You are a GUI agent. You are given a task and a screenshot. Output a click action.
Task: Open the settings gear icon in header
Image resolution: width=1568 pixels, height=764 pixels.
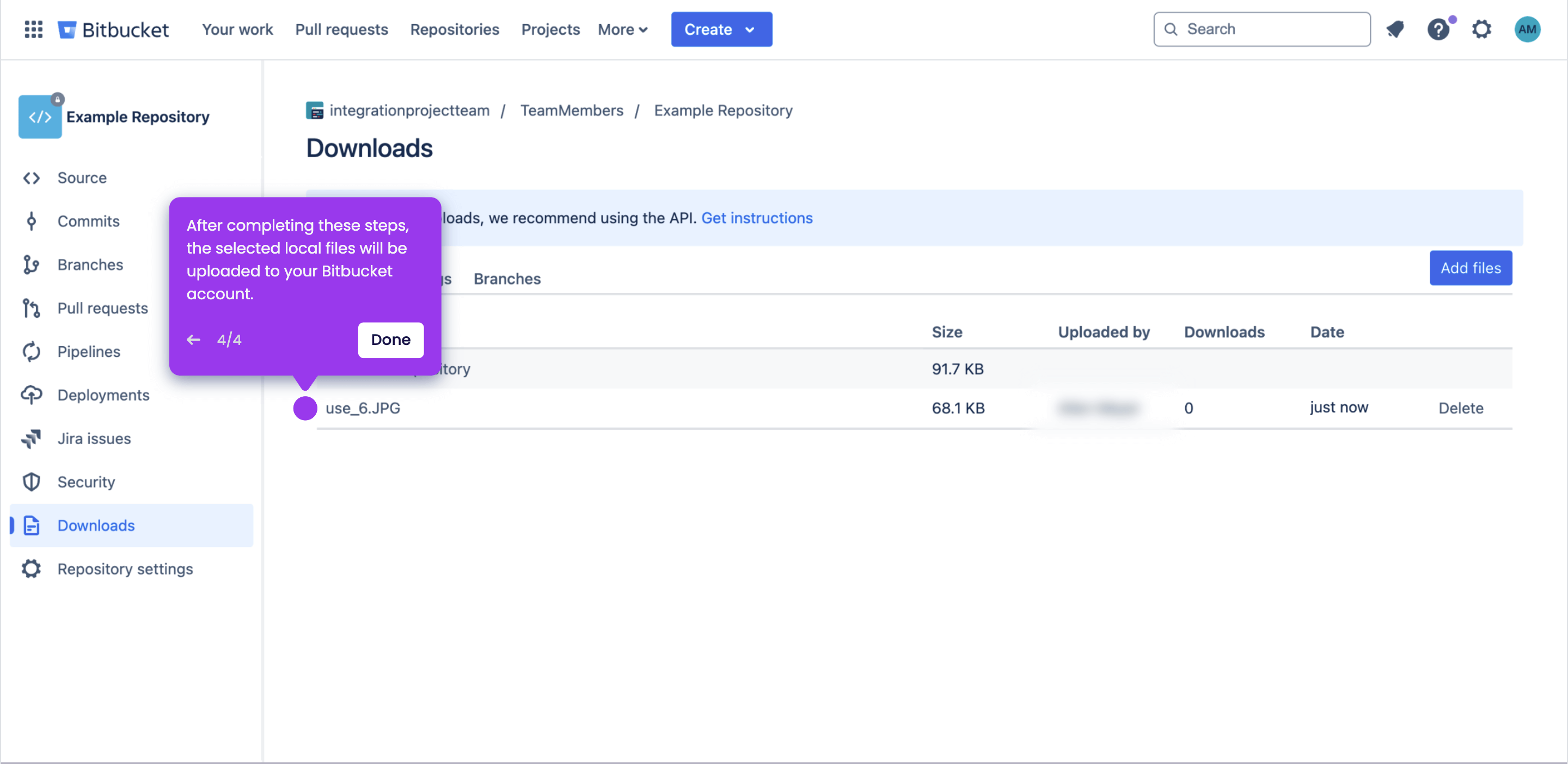click(x=1481, y=29)
